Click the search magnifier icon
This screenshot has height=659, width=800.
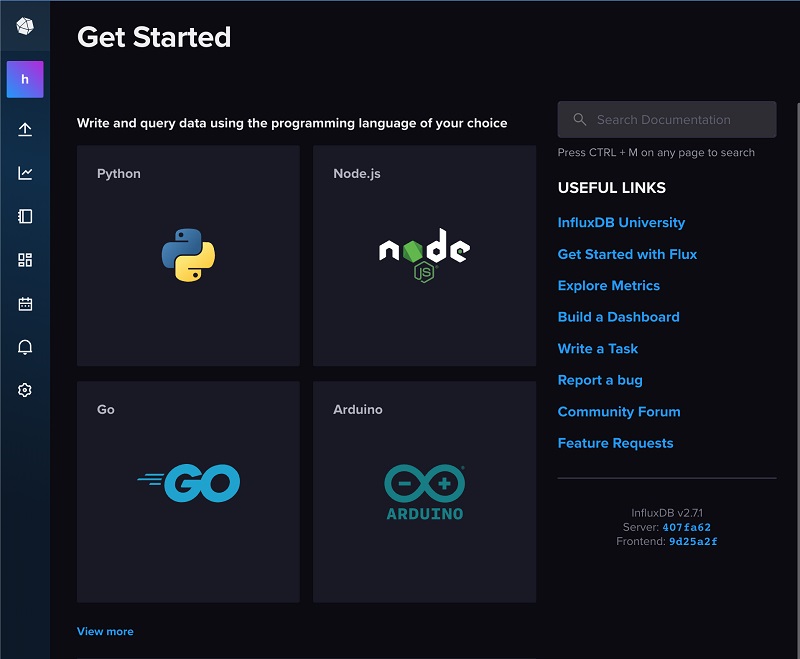point(580,119)
